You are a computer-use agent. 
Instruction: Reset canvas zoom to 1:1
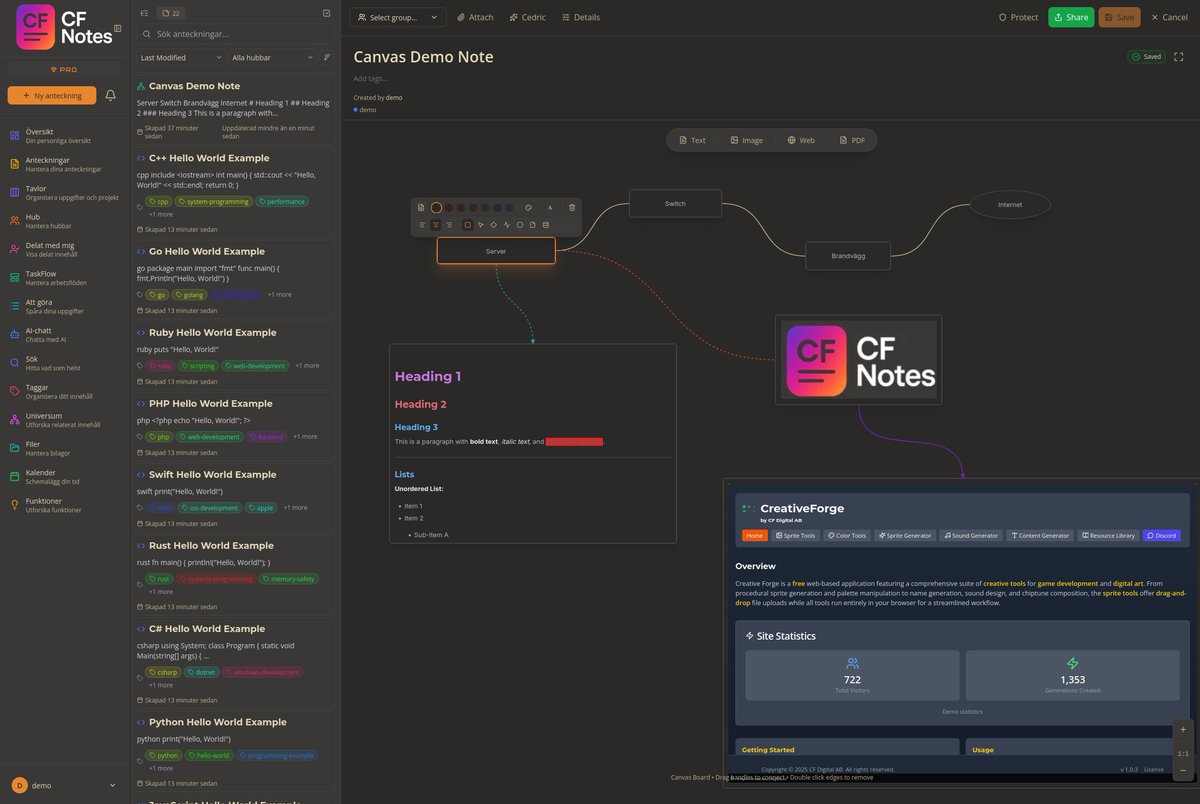coord(1183,753)
